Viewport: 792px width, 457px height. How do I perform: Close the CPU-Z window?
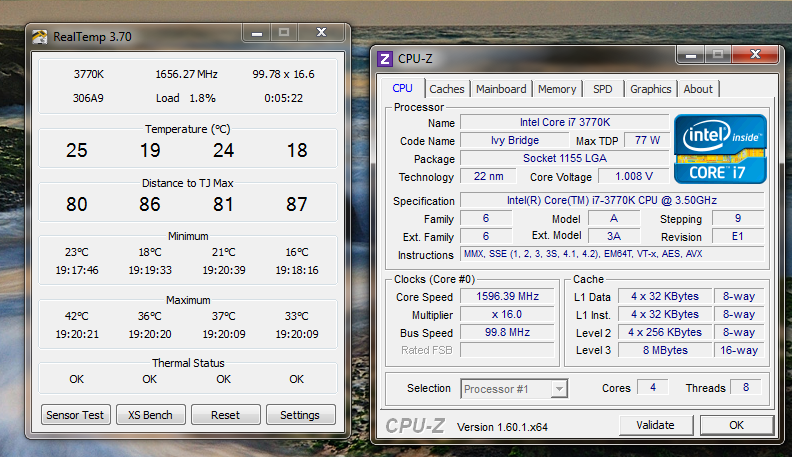(755, 55)
